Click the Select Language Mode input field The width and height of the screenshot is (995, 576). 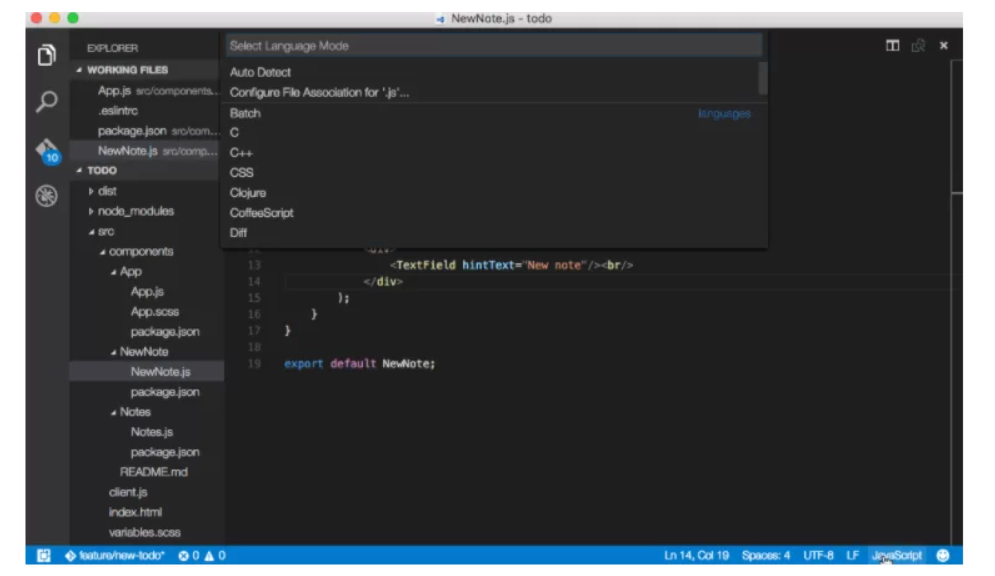pos(400,44)
